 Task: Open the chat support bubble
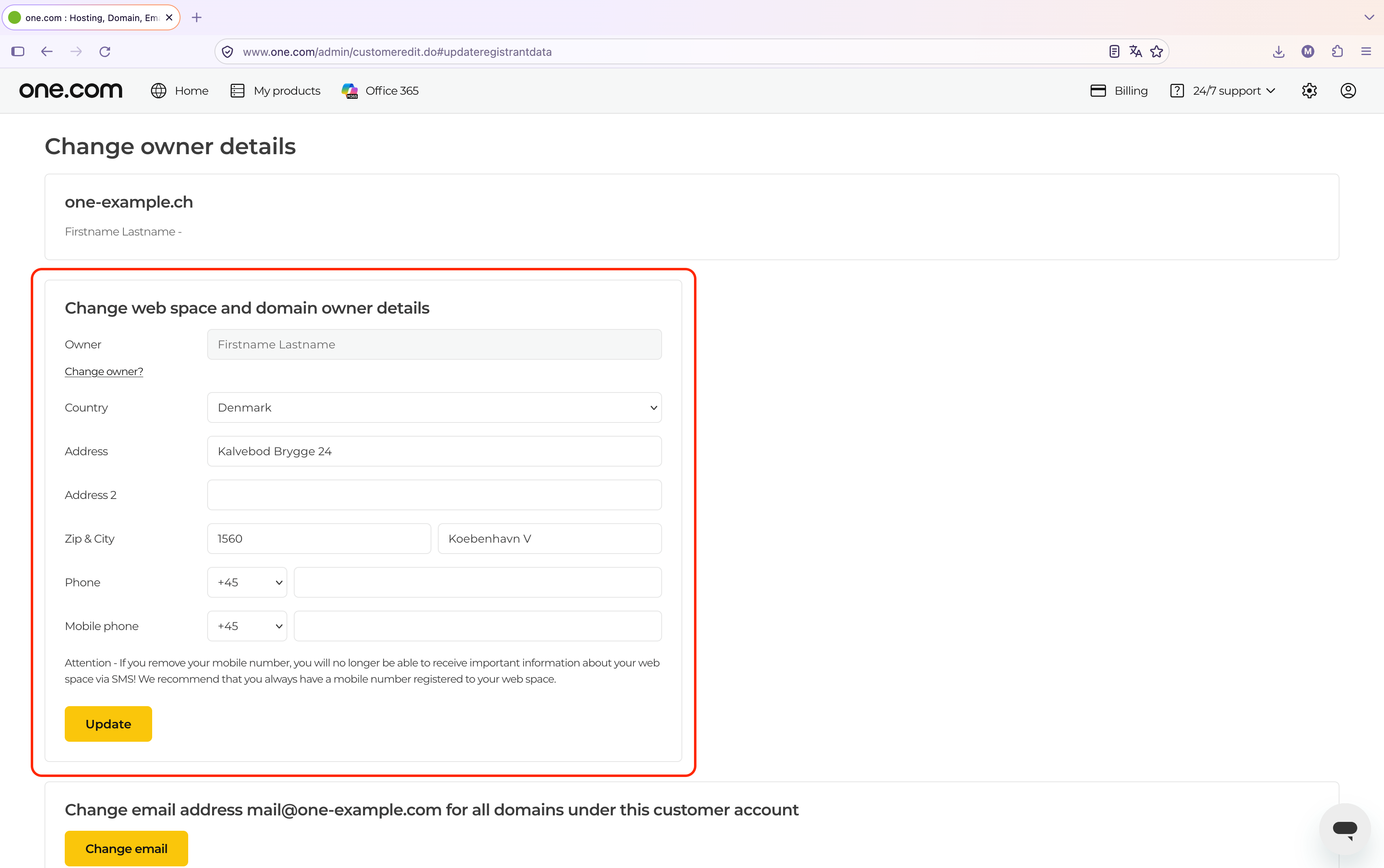point(1345,829)
